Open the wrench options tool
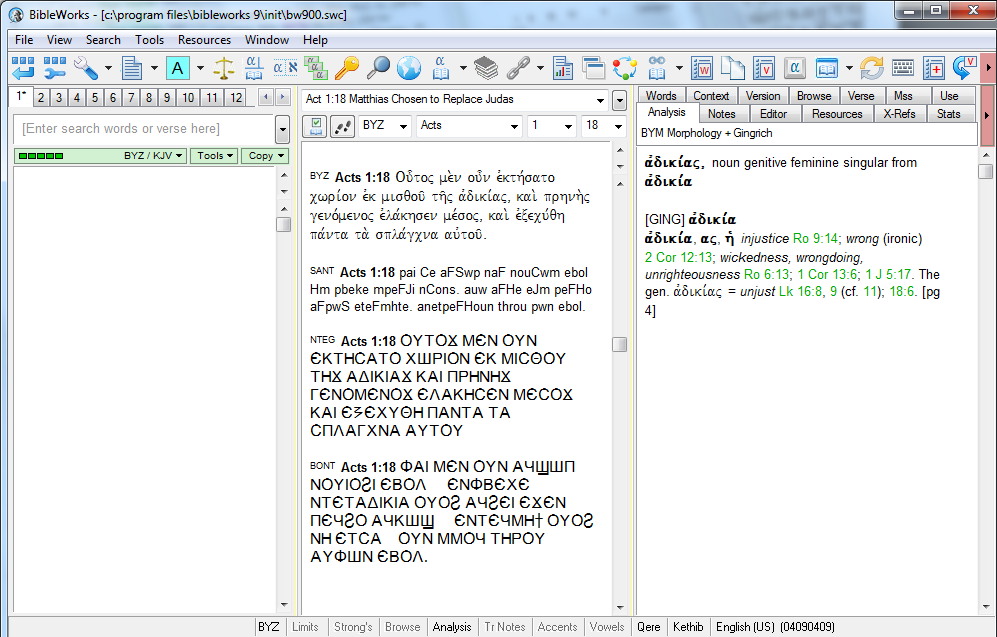The width and height of the screenshot is (997, 637). pyautogui.click(x=86, y=67)
